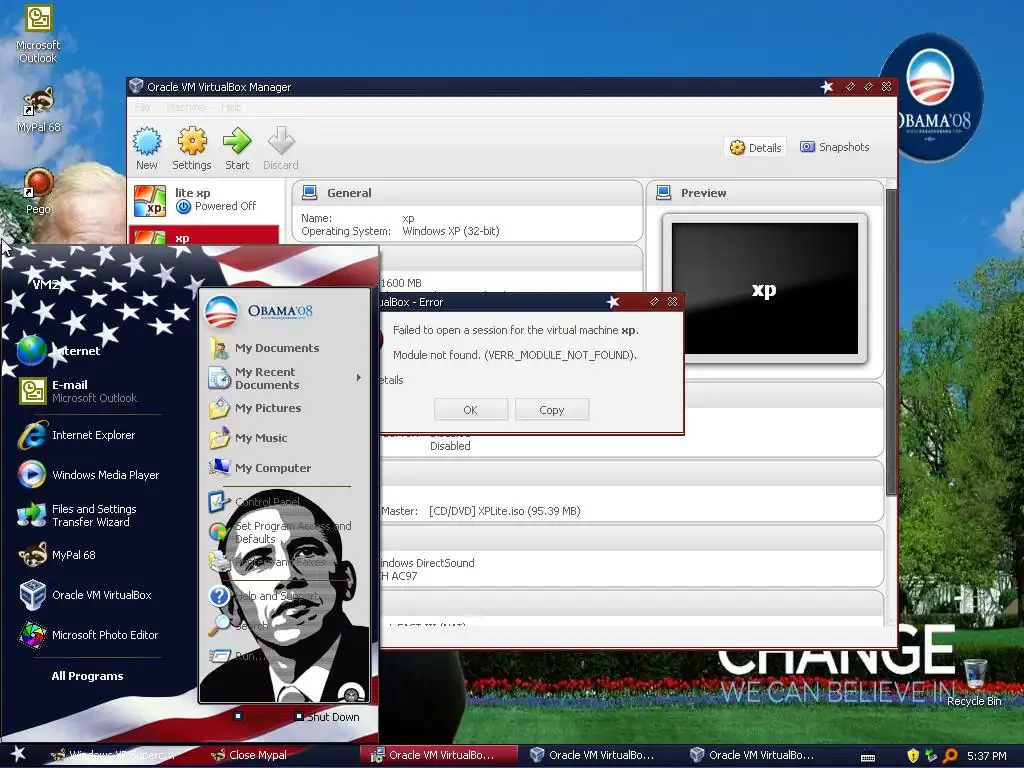Launch Internet Explorer from Start menu

(78, 435)
